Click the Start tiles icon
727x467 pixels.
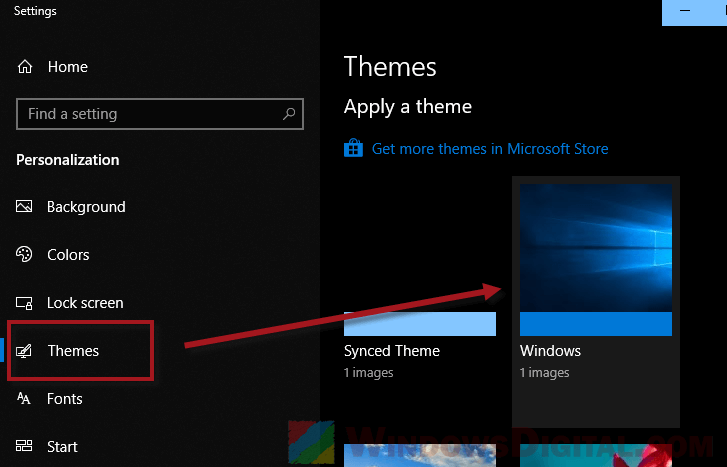[x=24, y=446]
